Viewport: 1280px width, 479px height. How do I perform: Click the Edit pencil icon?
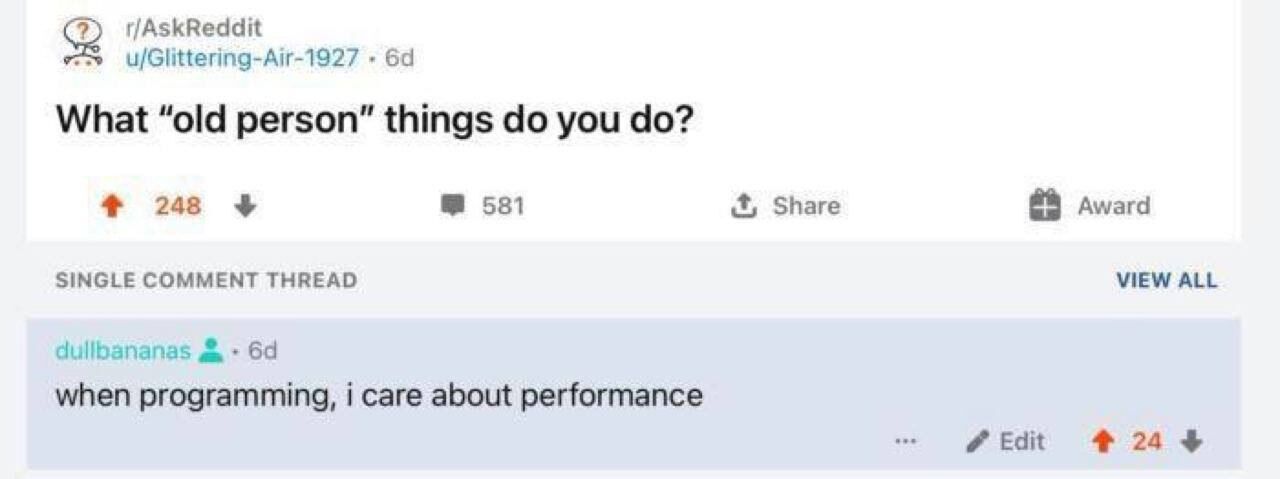click(x=978, y=441)
